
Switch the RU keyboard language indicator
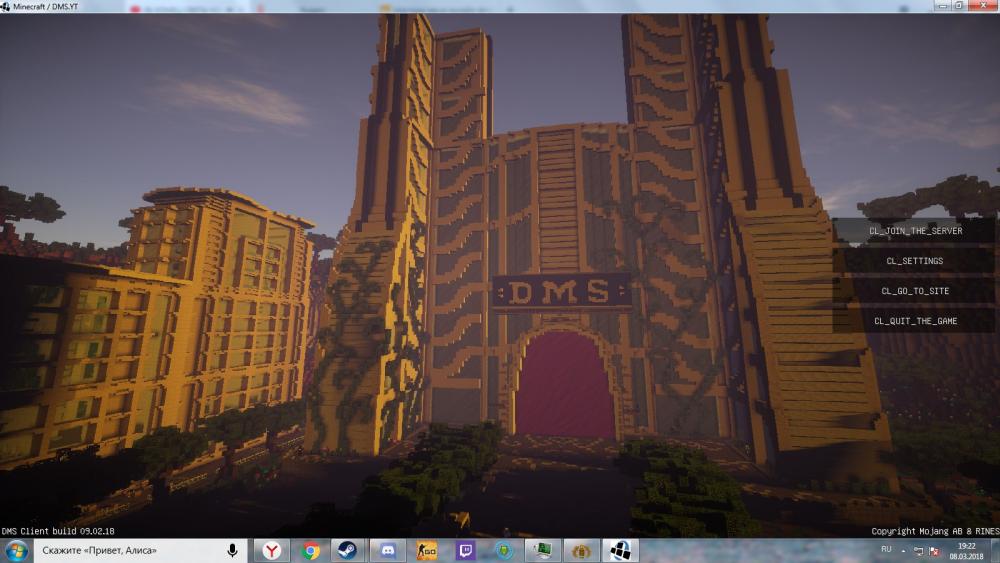pyautogui.click(x=886, y=550)
